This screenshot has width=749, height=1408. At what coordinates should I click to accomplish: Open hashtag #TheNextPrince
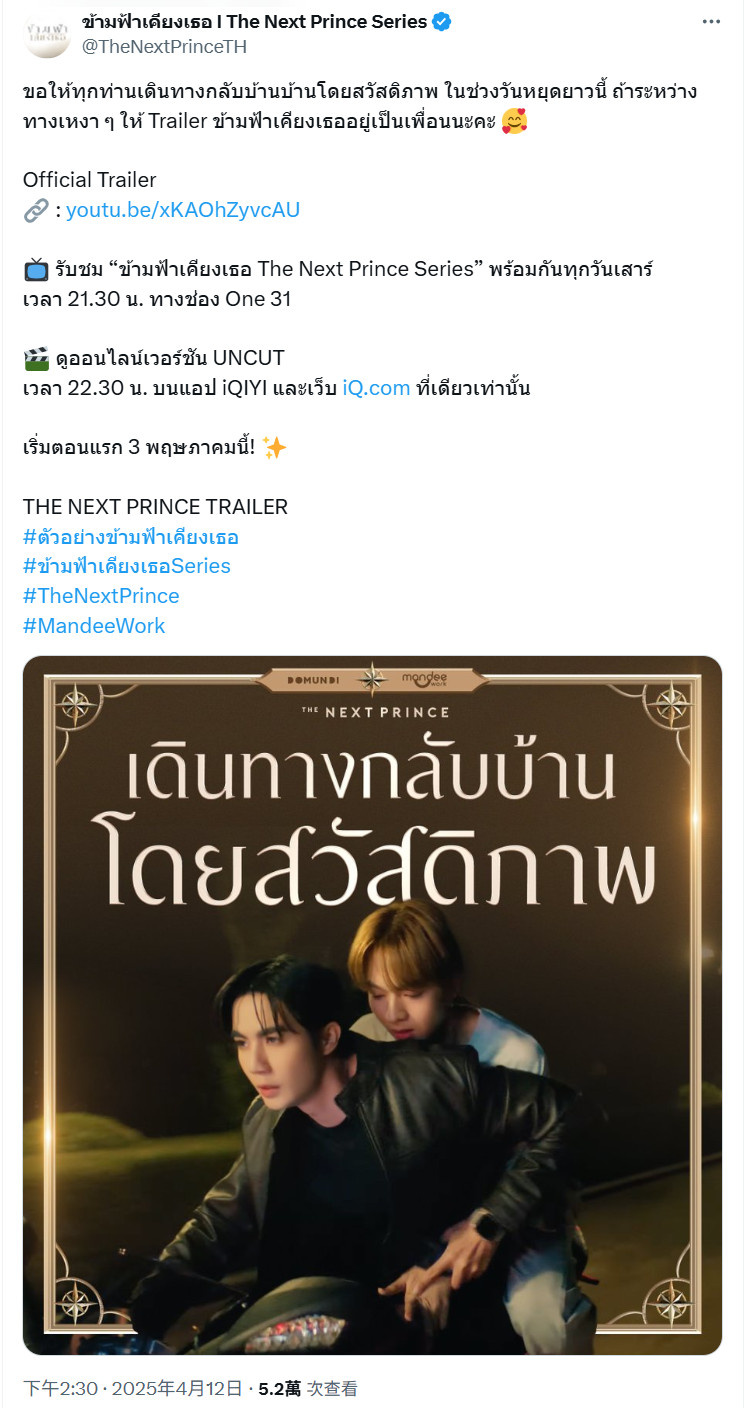point(101,596)
